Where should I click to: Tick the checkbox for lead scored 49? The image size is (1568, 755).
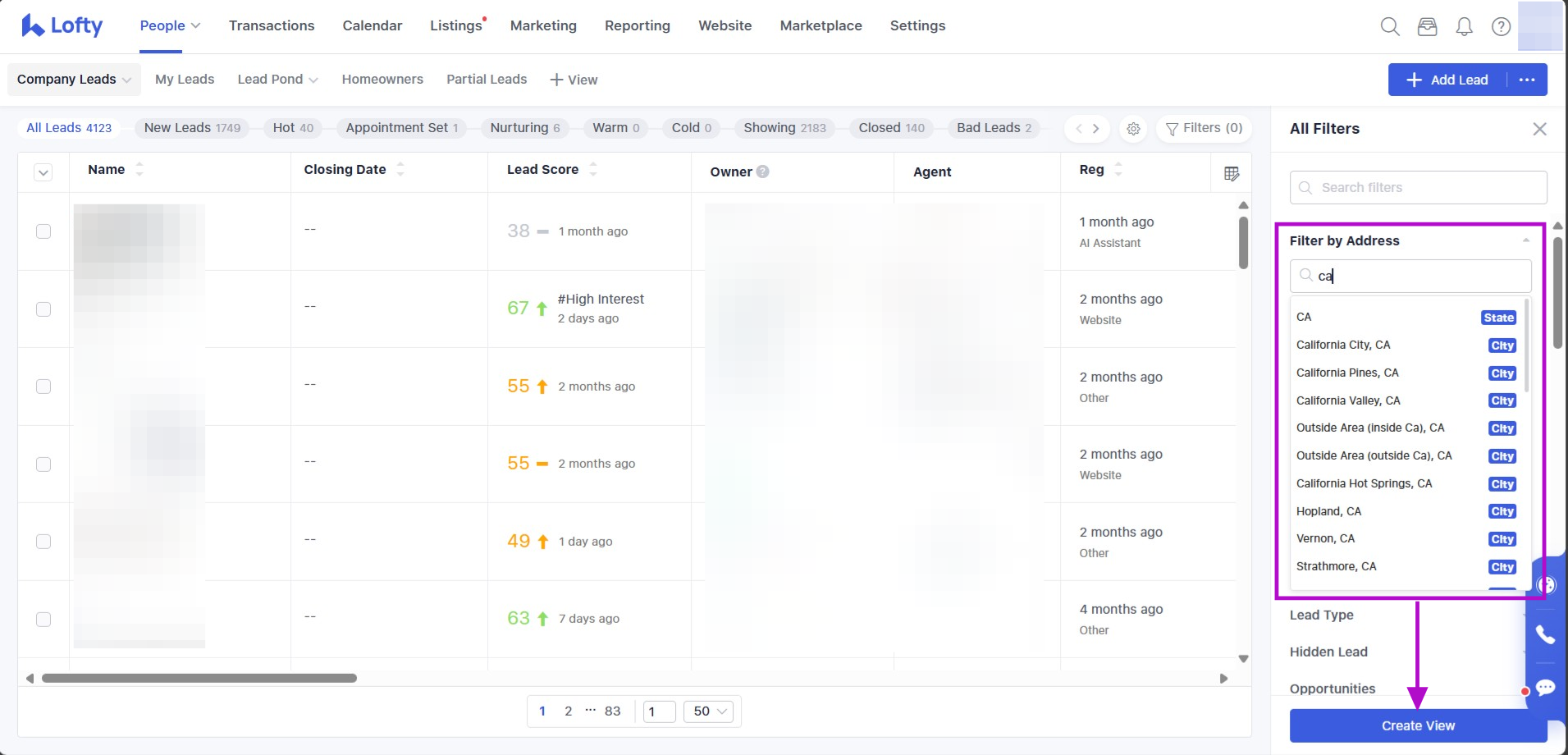(x=43, y=542)
